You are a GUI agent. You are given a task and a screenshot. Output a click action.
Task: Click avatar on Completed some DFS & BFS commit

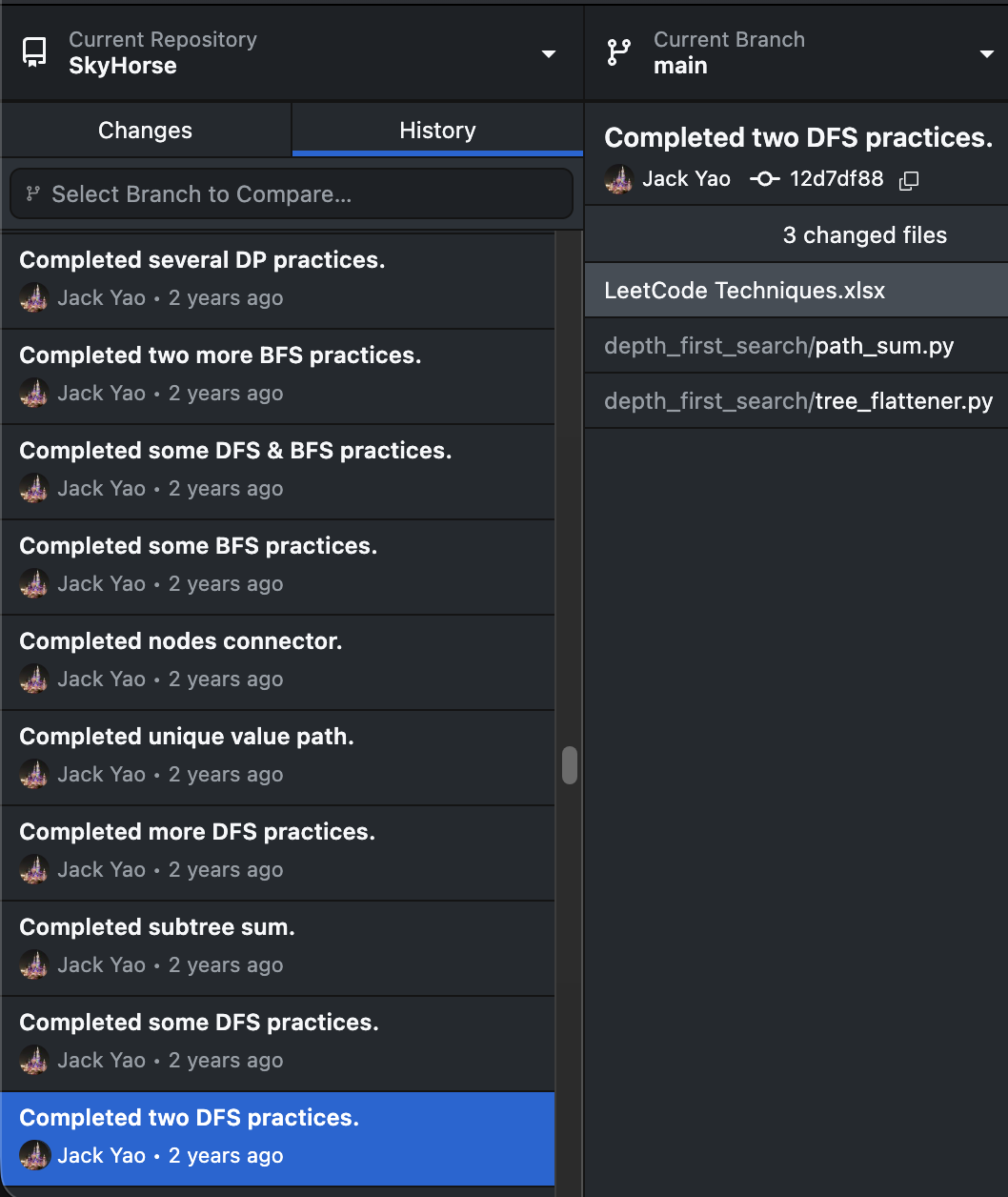coord(34,488)
